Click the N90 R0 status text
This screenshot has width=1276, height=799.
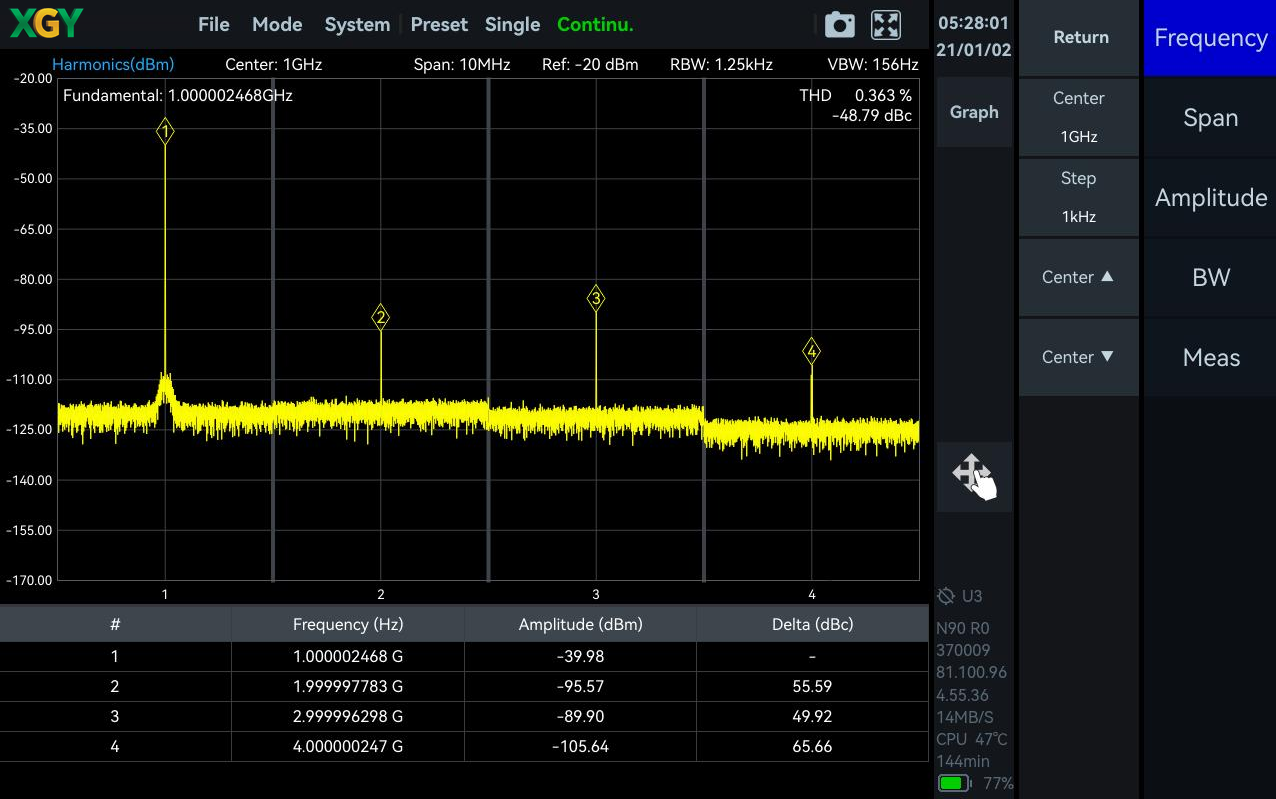pos(962,629)
